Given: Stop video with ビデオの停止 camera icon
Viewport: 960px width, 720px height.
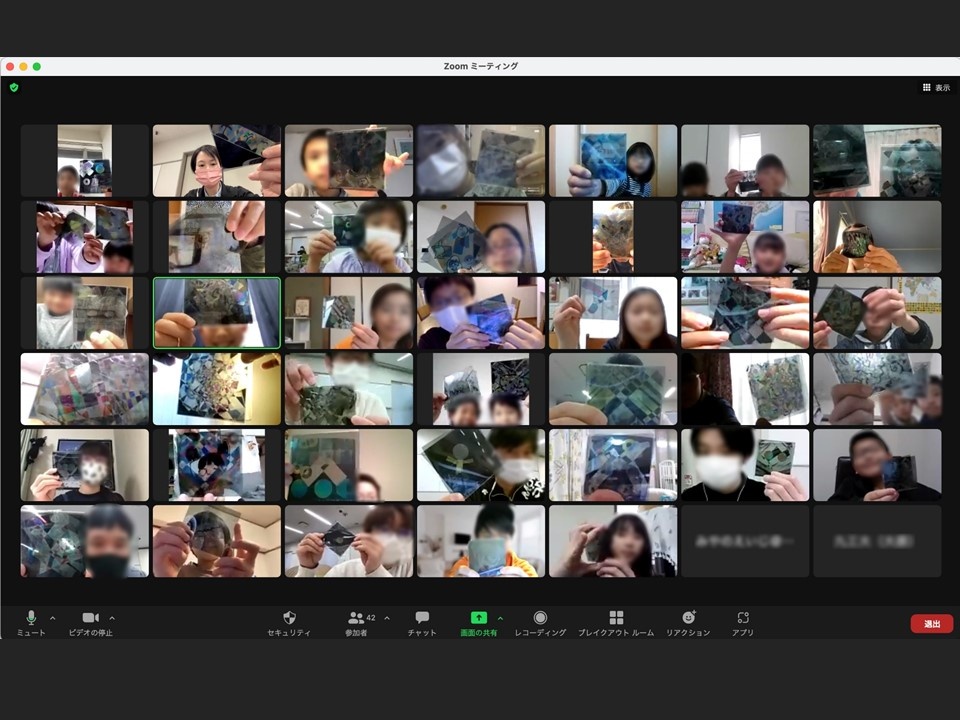Looking at the screenshot, I should [90, 618].
